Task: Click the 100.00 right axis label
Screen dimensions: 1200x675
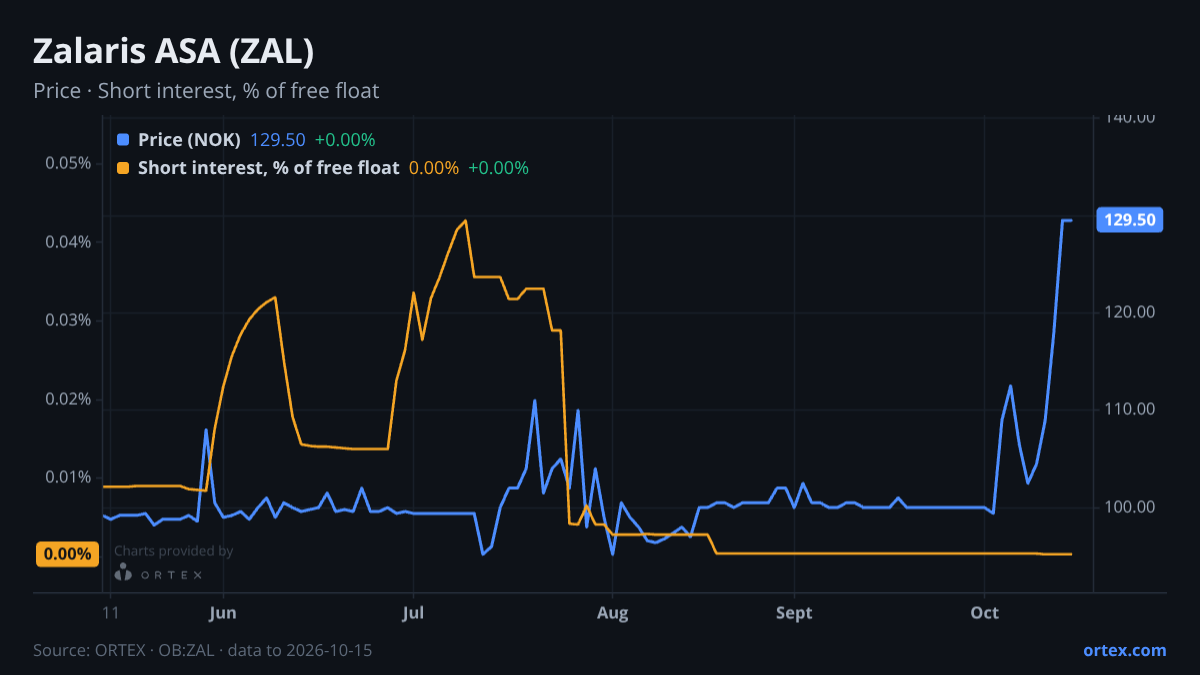Action: pos(1130,507)
